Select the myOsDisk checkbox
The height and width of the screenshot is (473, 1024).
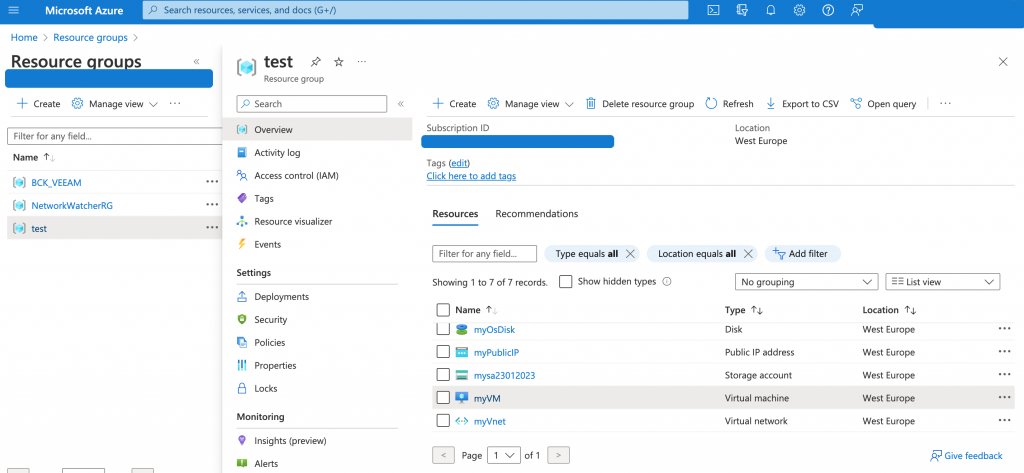pos(443,329)
